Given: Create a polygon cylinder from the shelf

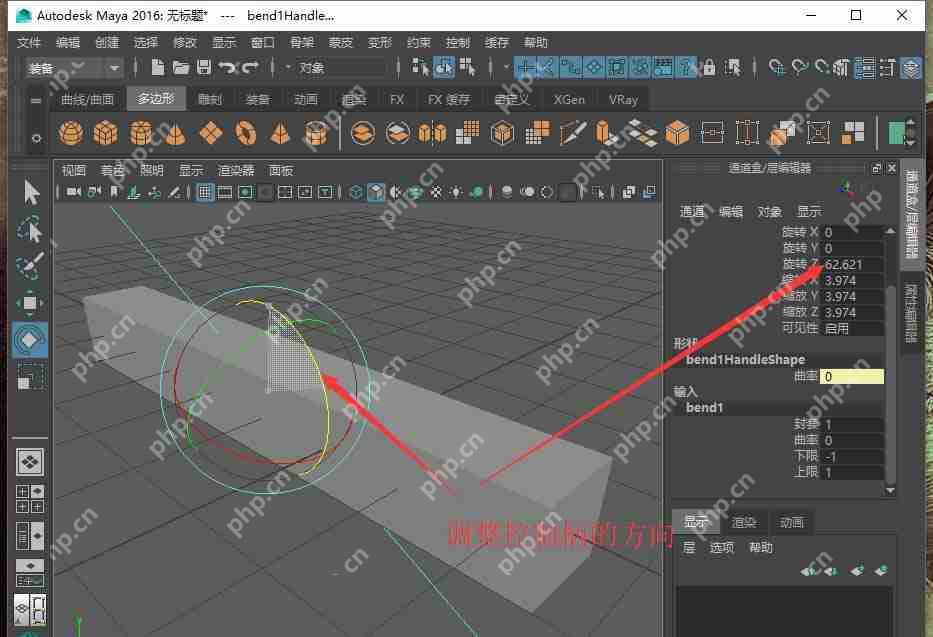Looking at the screenshot, I should point(140,133).
